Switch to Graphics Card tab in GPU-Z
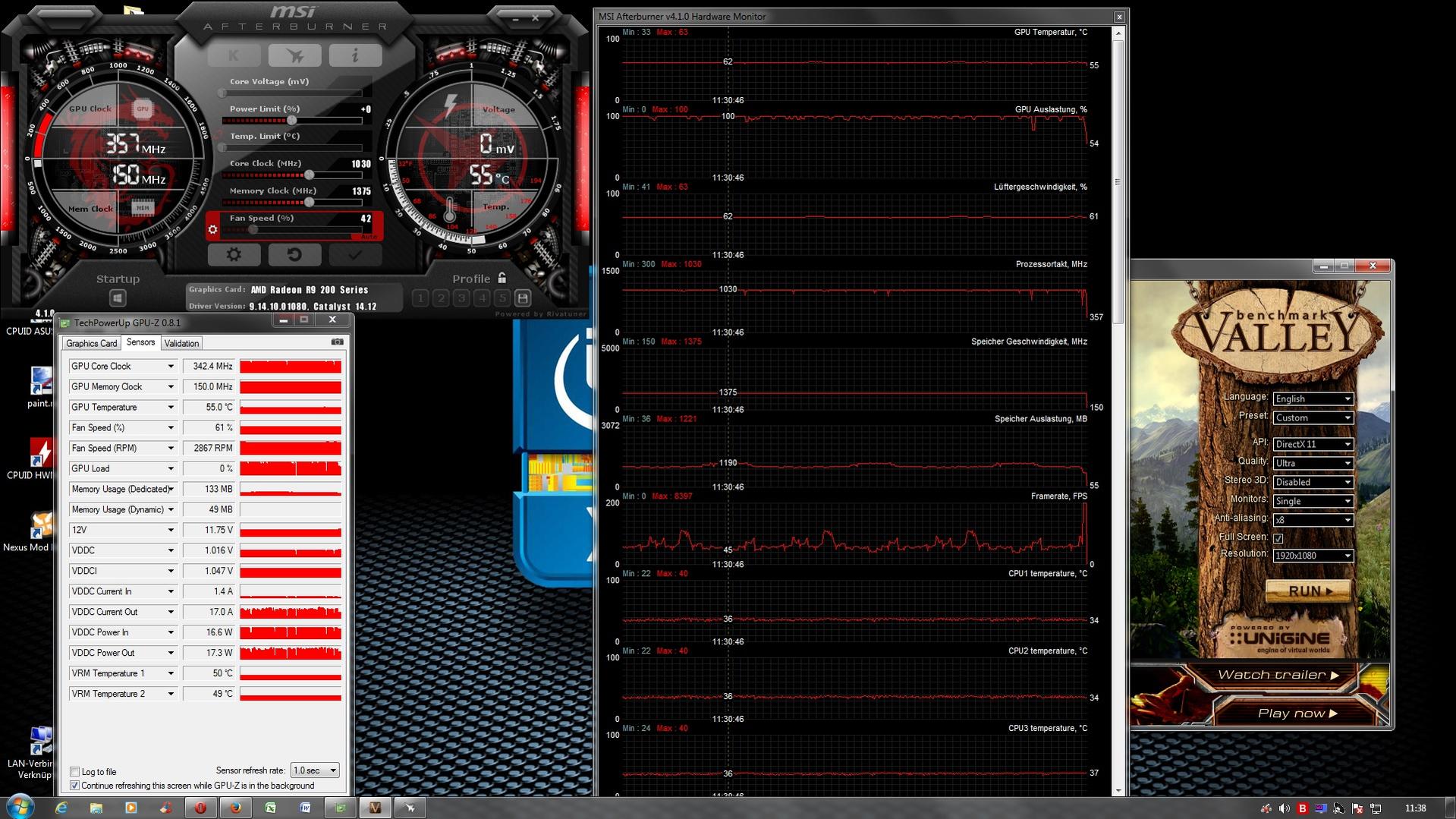Image resolution: width=1456 pixels, height=819 pixels. 92,343
